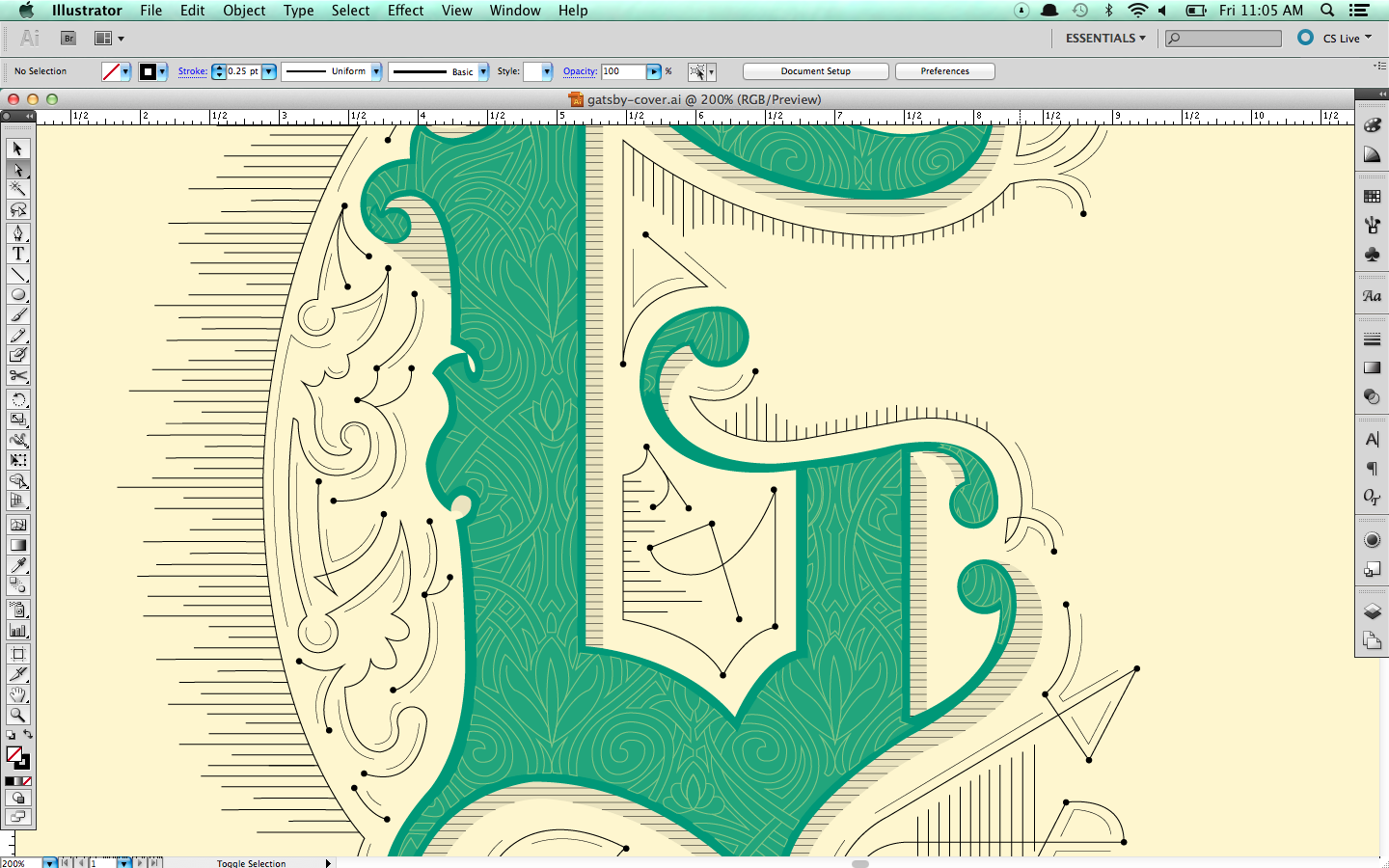Select the Mesh tool
This screenshot has width=1389, height=868.
(x=17, y=525)
